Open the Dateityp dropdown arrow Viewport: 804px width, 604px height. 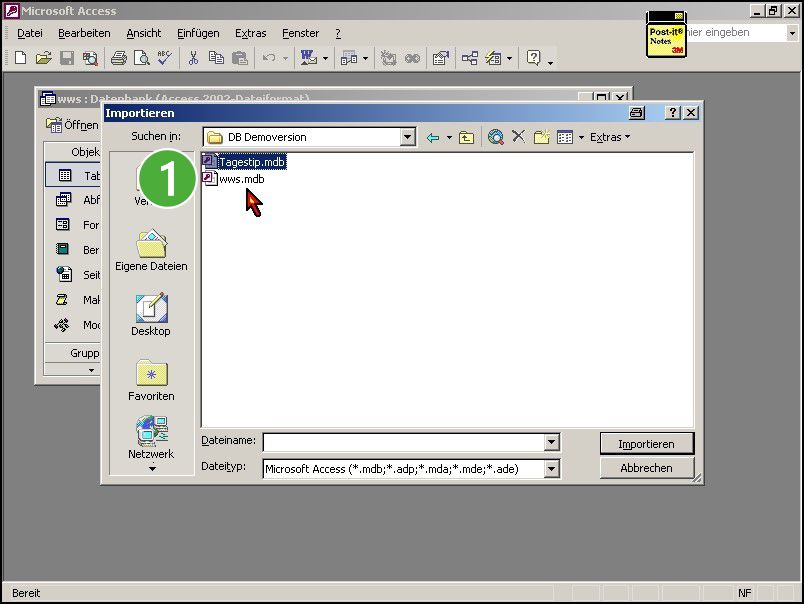[x=551, y=469]
